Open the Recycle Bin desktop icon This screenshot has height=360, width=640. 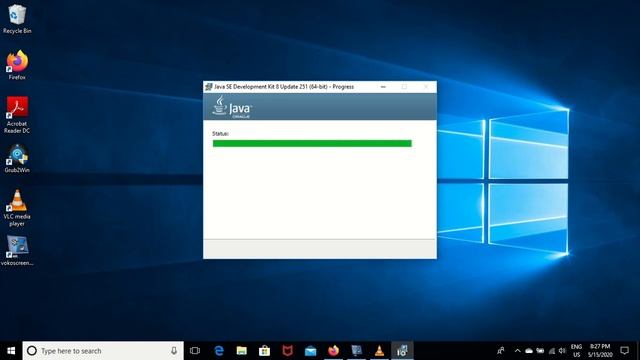(17, 19)
